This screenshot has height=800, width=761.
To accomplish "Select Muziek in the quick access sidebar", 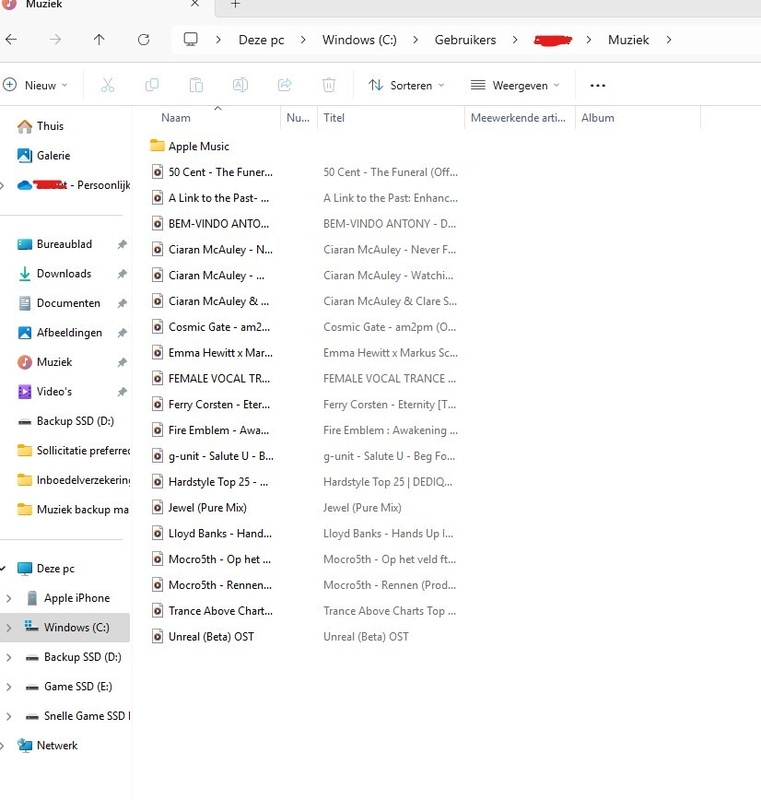I will (44, 362).
